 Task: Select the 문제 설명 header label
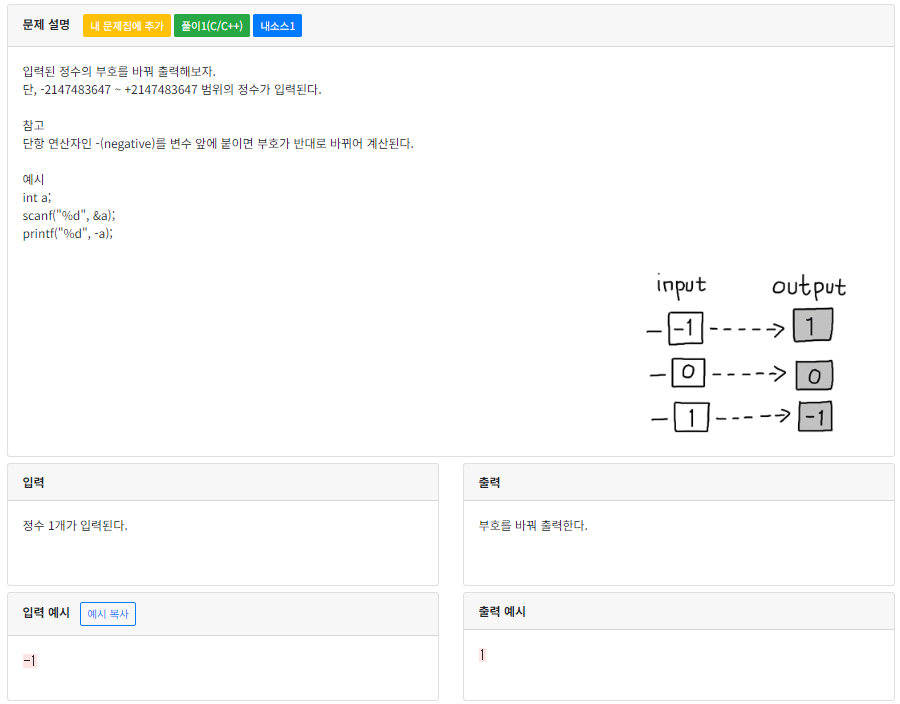coord(45,26)
